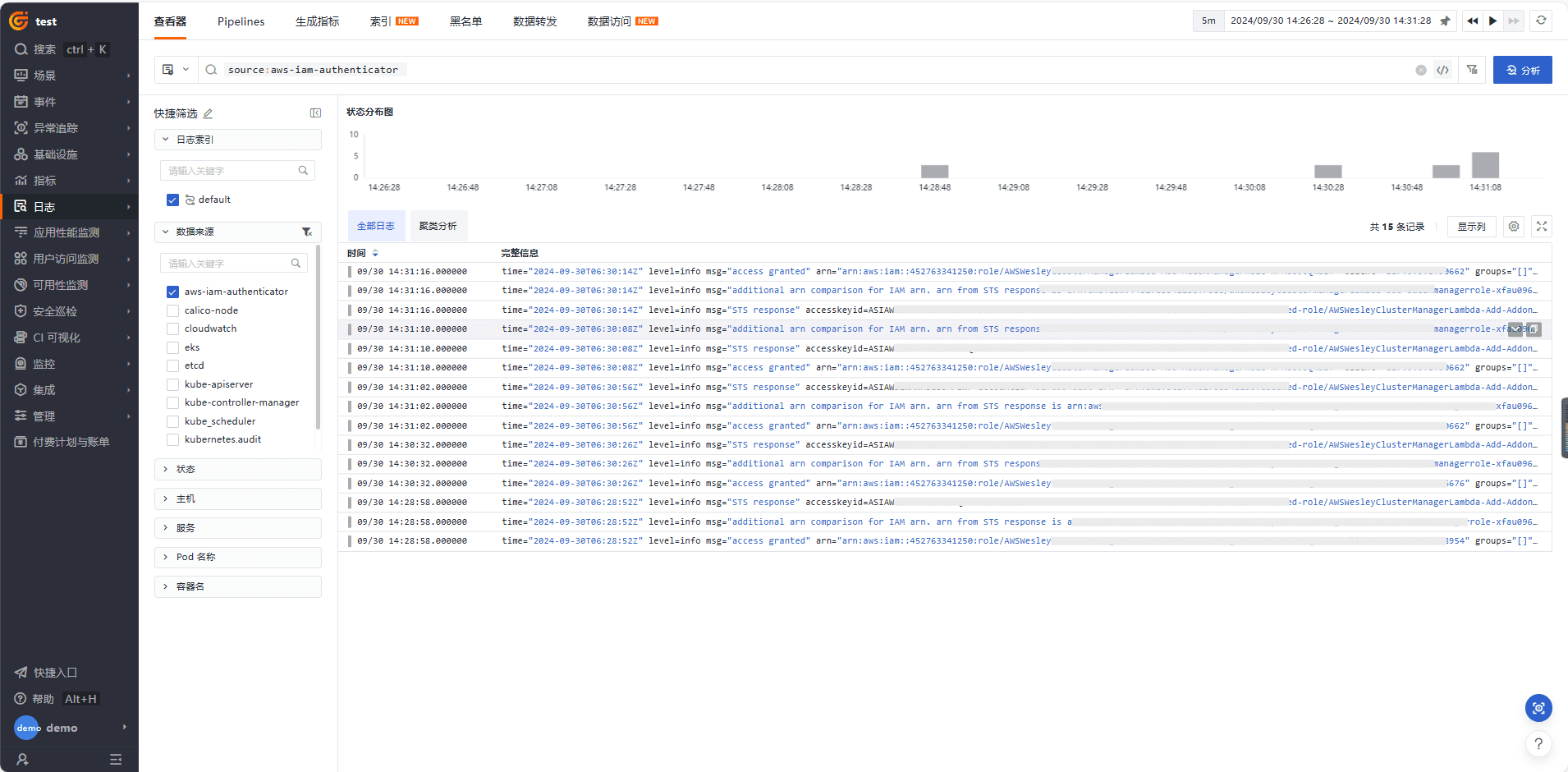
Task: Click the floating screenshot helper icon
Action: click(1538, 707)
